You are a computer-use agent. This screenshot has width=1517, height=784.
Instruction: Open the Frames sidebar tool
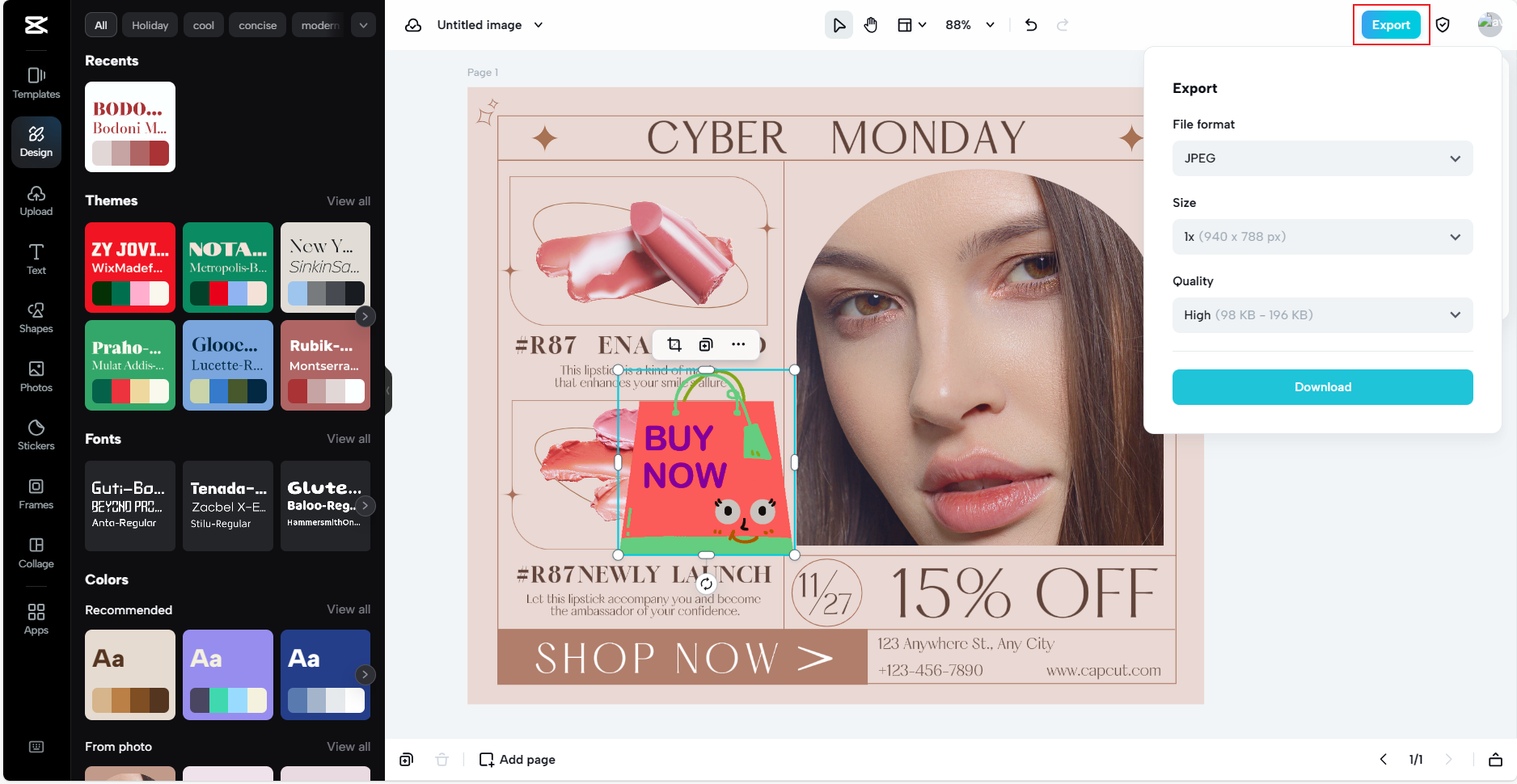pos(36,493)
